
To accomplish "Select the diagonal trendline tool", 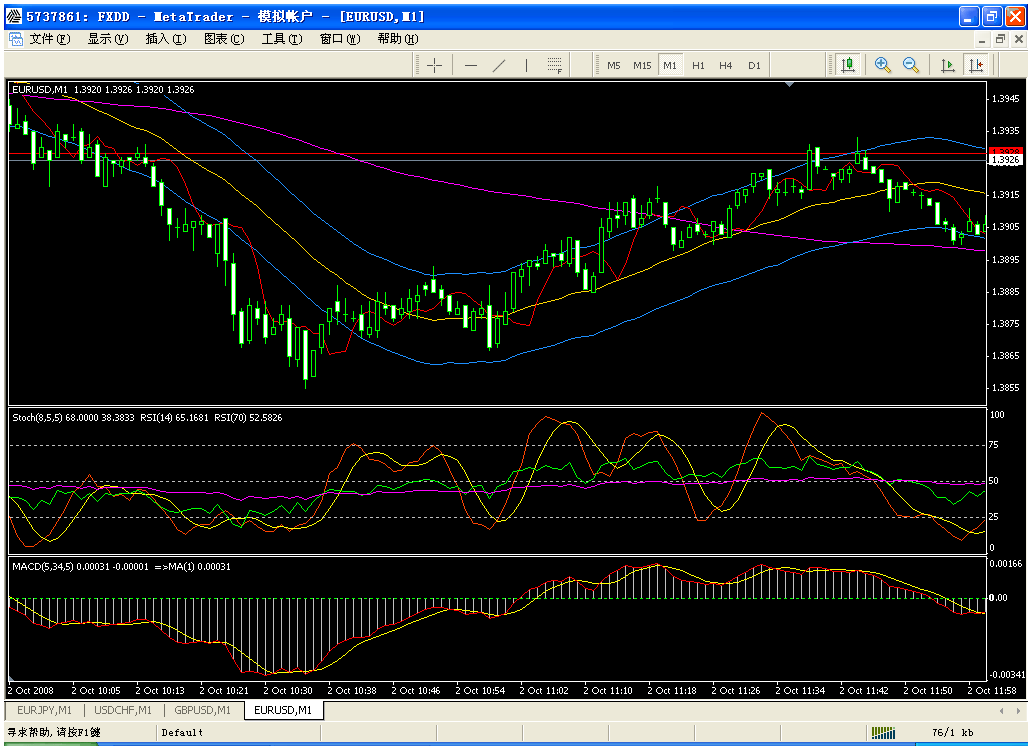I will pyautogui.click(x=499, y=65).
